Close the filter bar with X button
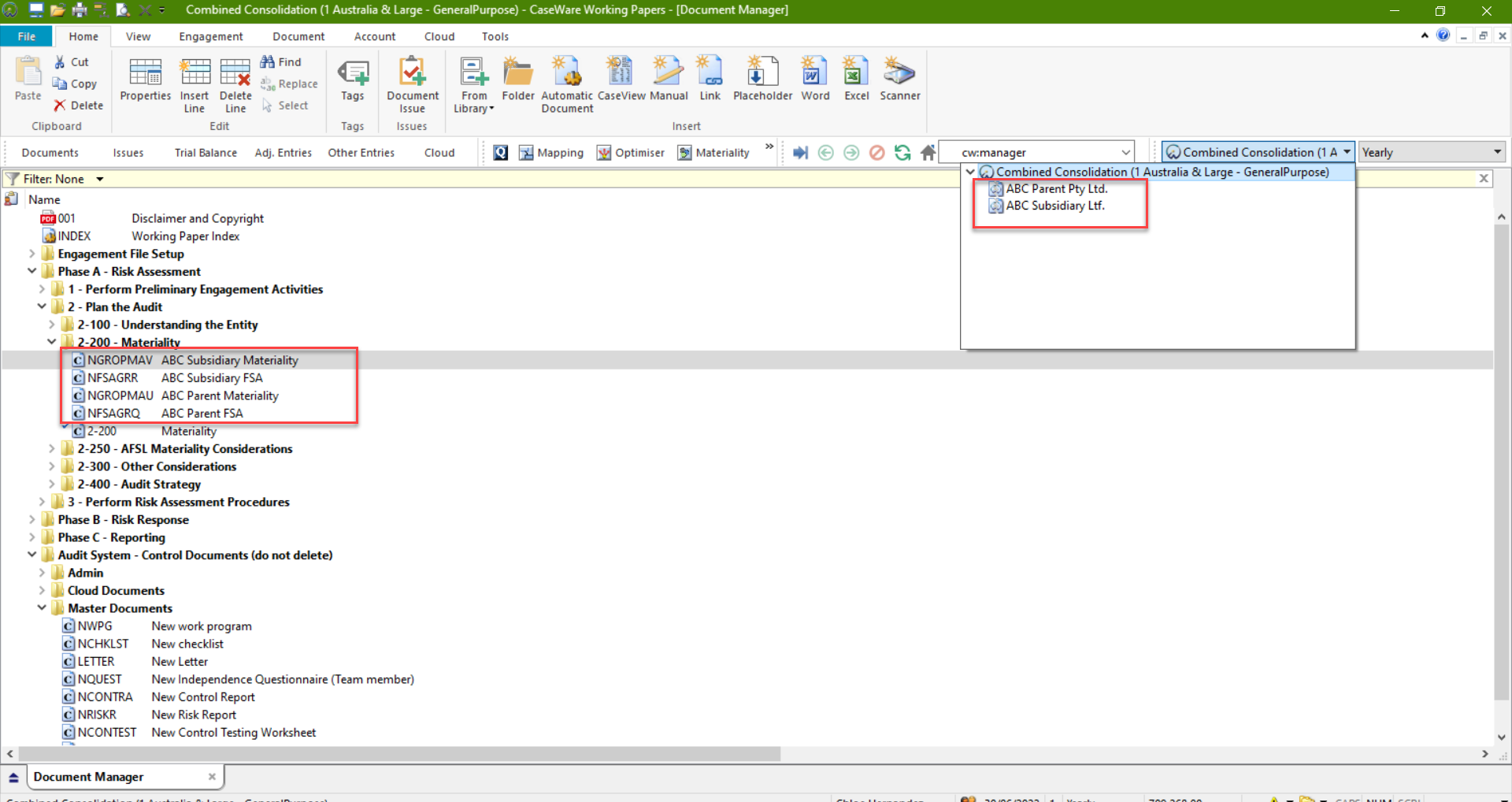 click(1484, 179)
